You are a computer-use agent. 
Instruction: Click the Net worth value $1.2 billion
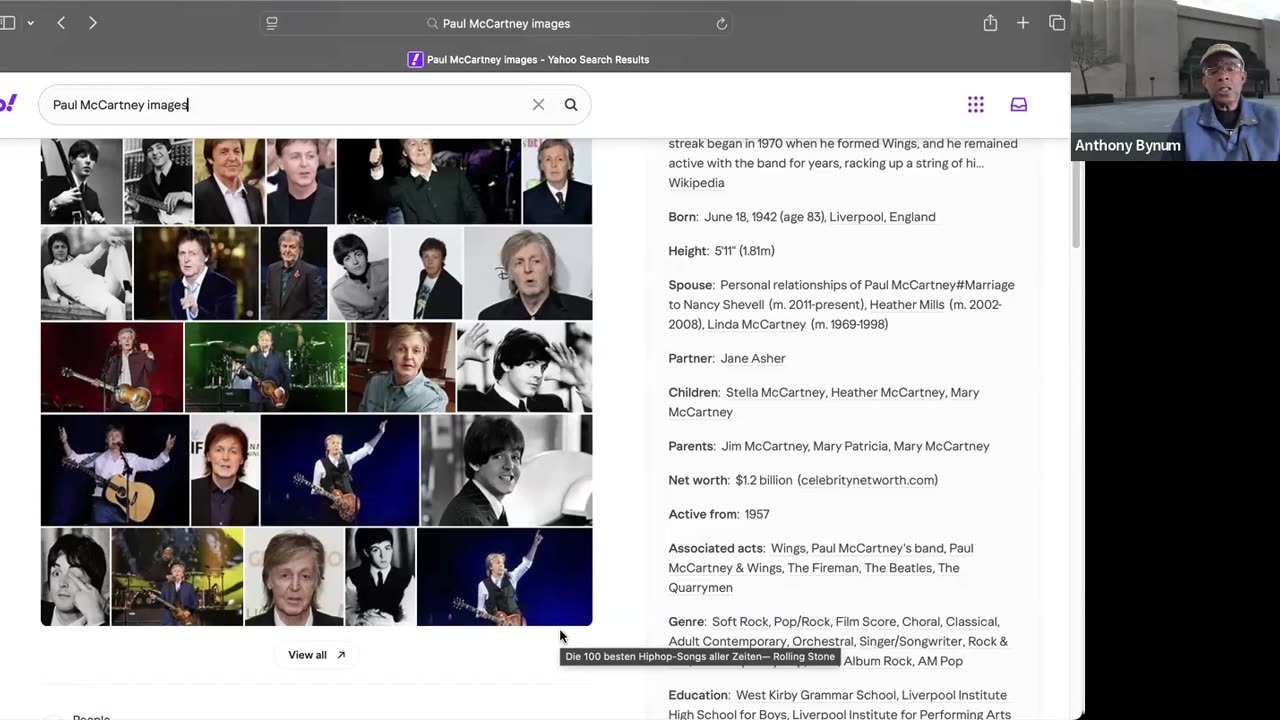click(765, 481)
